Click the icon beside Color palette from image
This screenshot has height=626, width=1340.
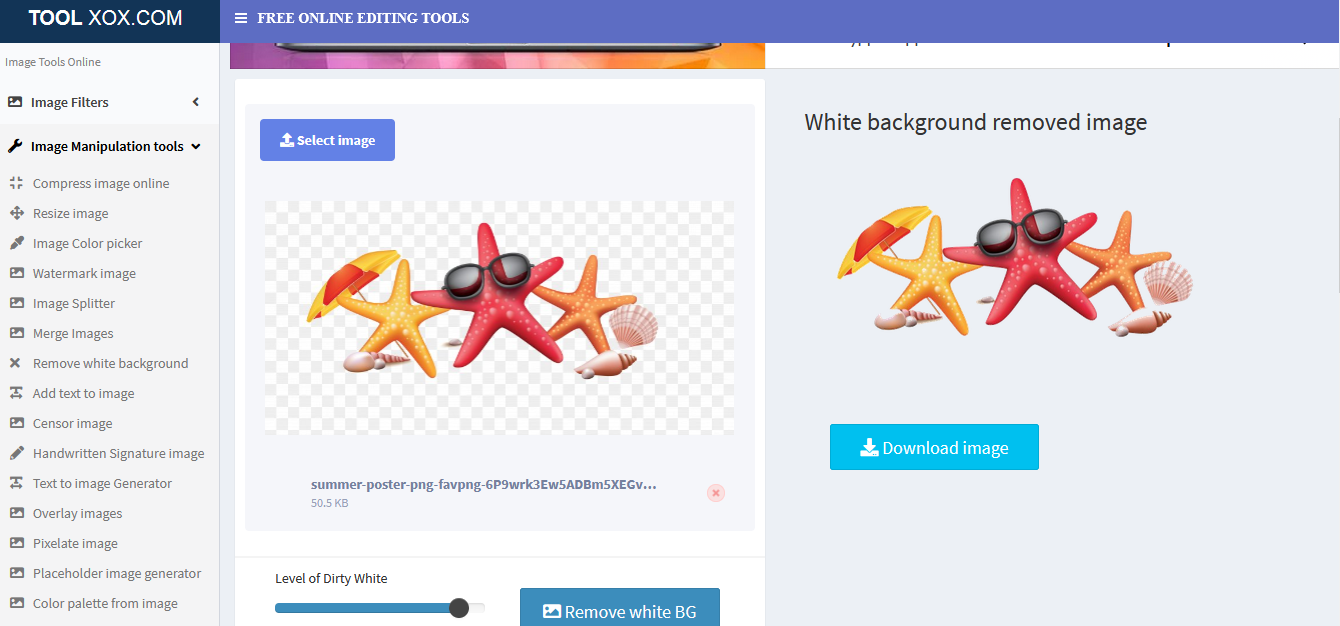click(16, 603)
